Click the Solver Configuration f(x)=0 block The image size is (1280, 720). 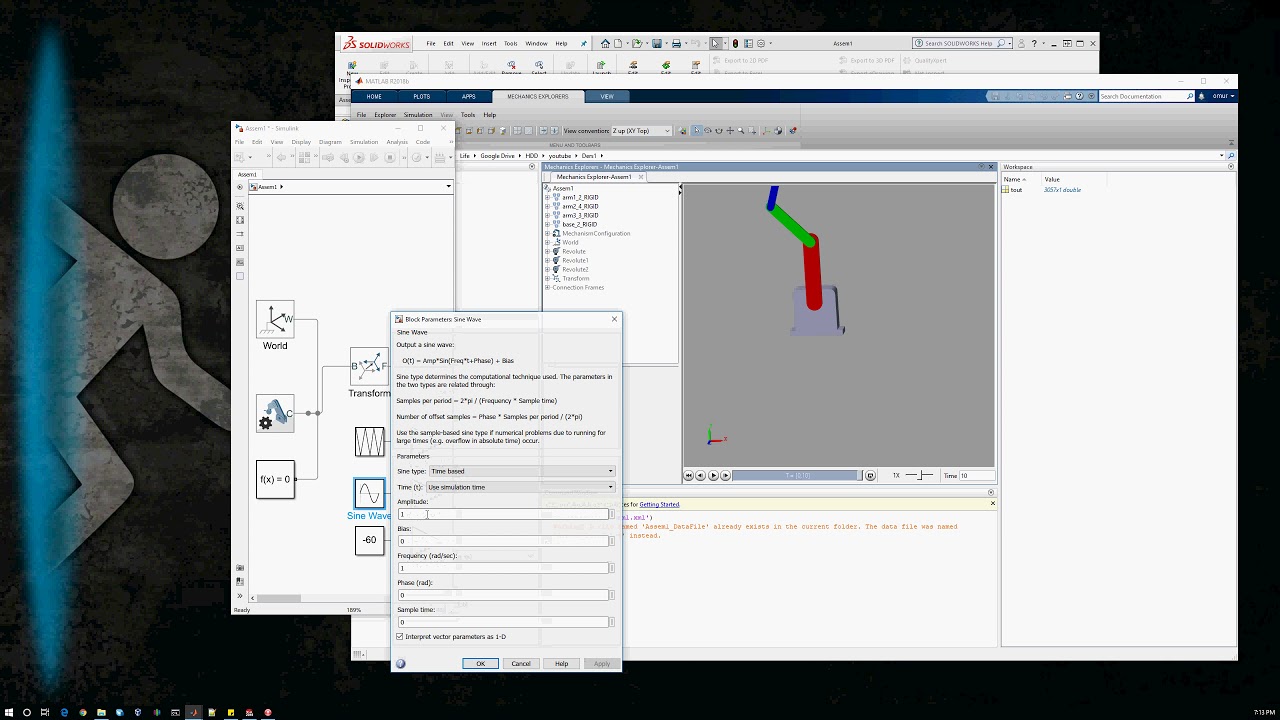pos(275,479)
